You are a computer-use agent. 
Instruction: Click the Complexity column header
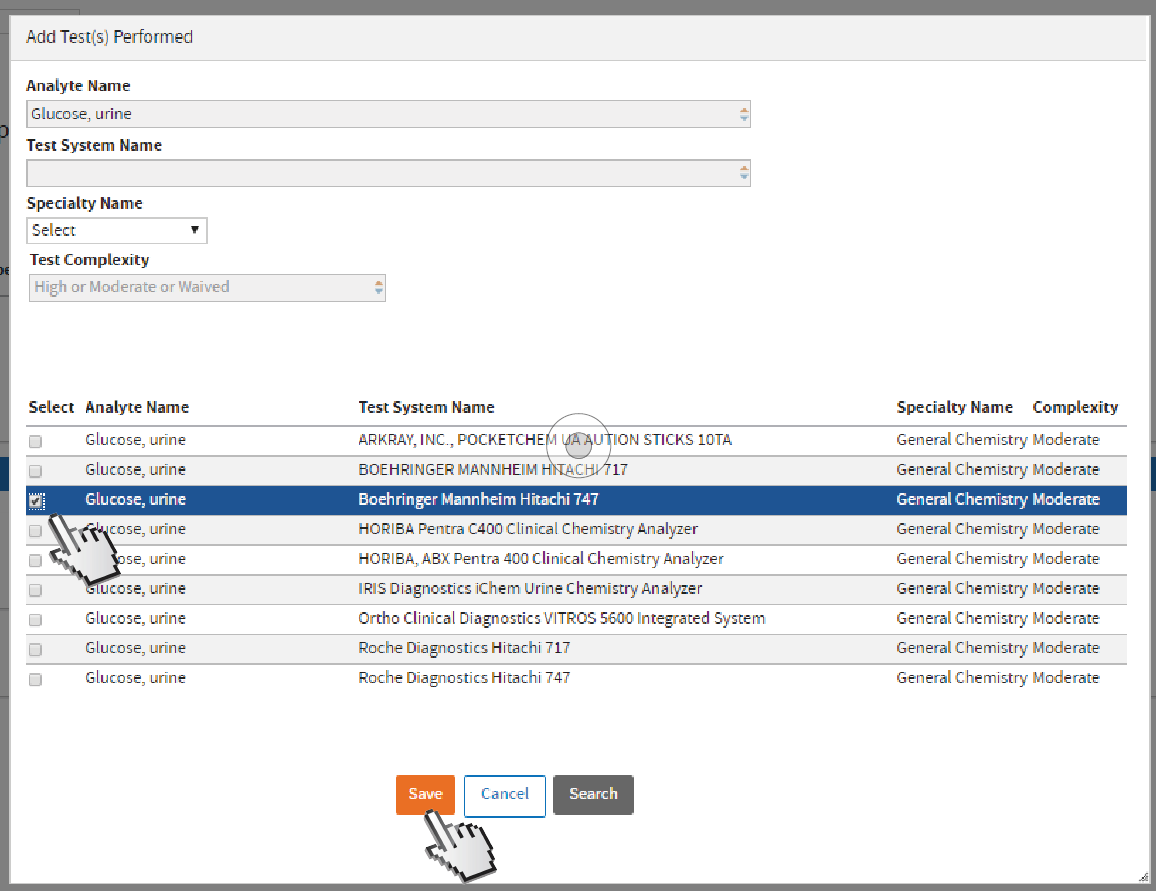[1075, 407]
